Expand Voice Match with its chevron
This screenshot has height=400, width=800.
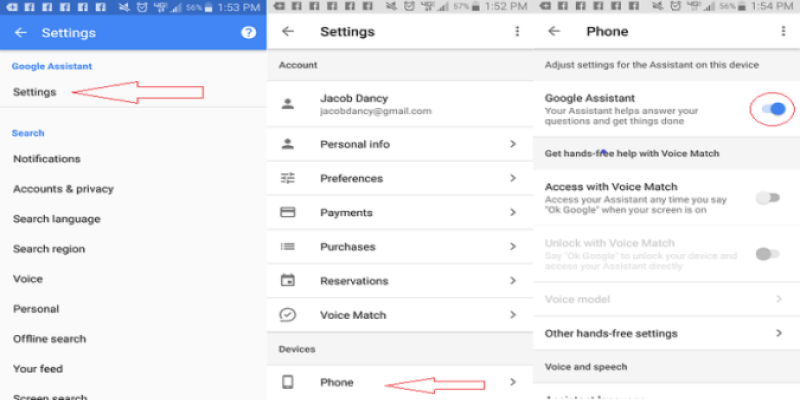(513, 315)
